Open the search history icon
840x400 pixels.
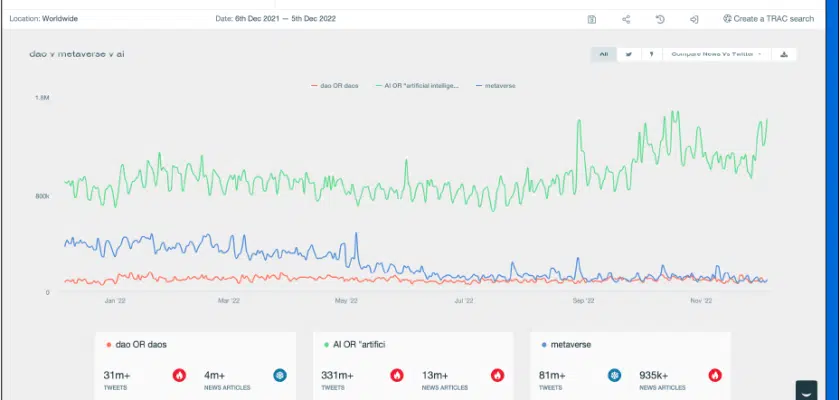coord(660,19)
